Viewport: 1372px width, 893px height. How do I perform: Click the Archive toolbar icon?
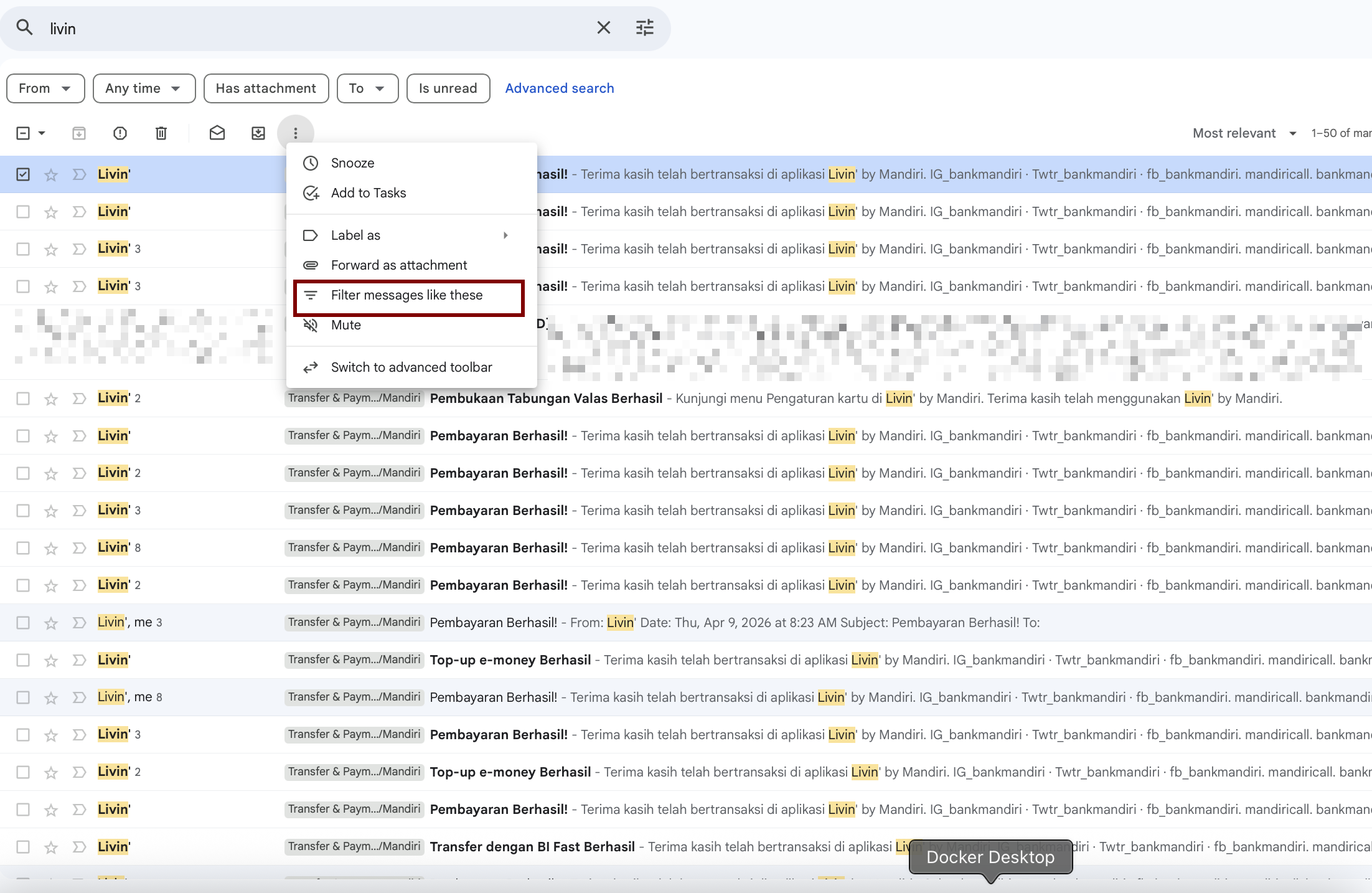point(79,133)
